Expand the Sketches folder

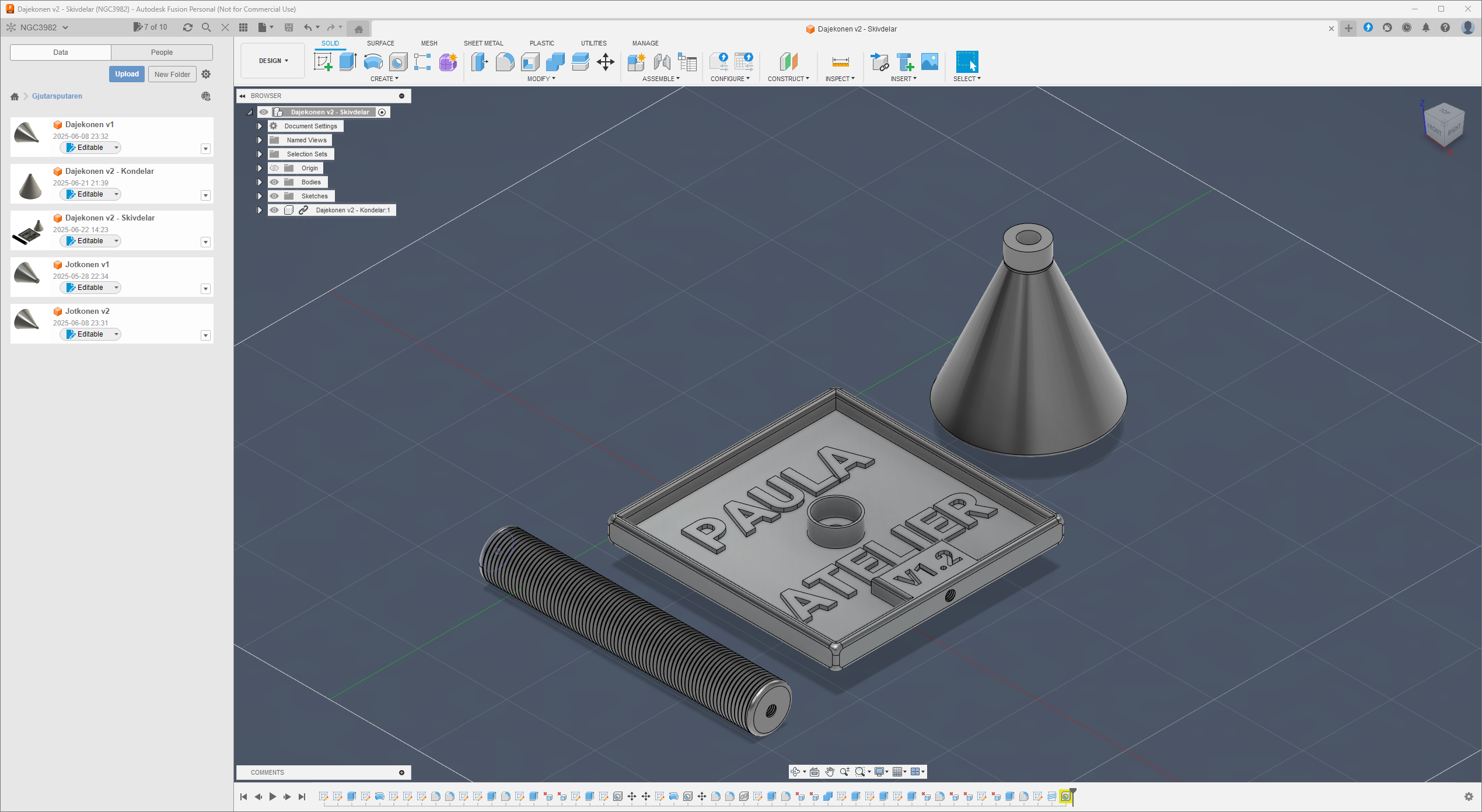pyautogui.click(x=260, y=196)
